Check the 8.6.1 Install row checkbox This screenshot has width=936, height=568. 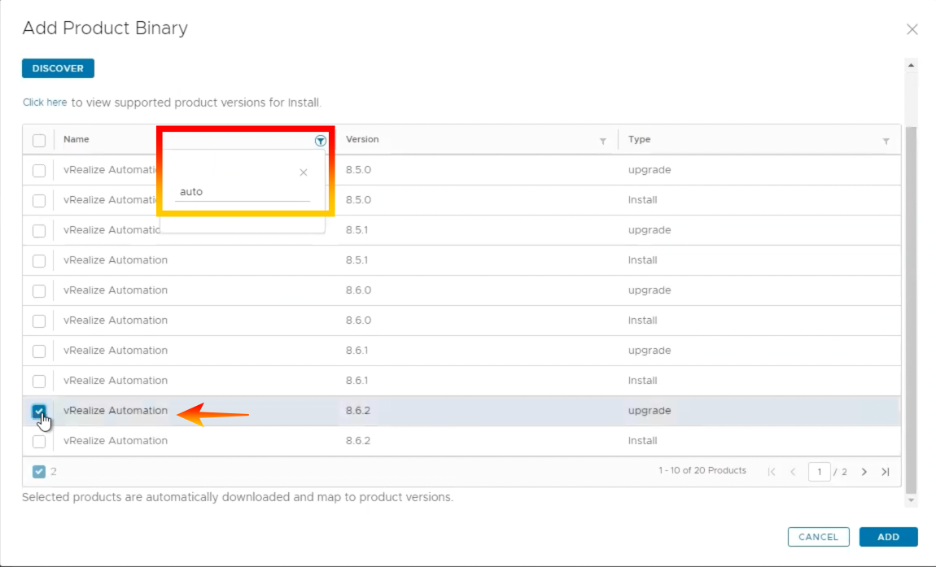39,381
